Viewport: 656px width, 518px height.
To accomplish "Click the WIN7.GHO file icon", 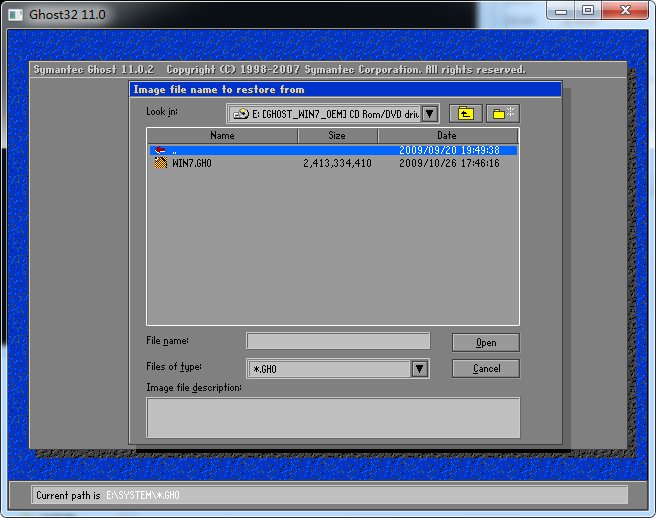I will click(x=161, y=163).
